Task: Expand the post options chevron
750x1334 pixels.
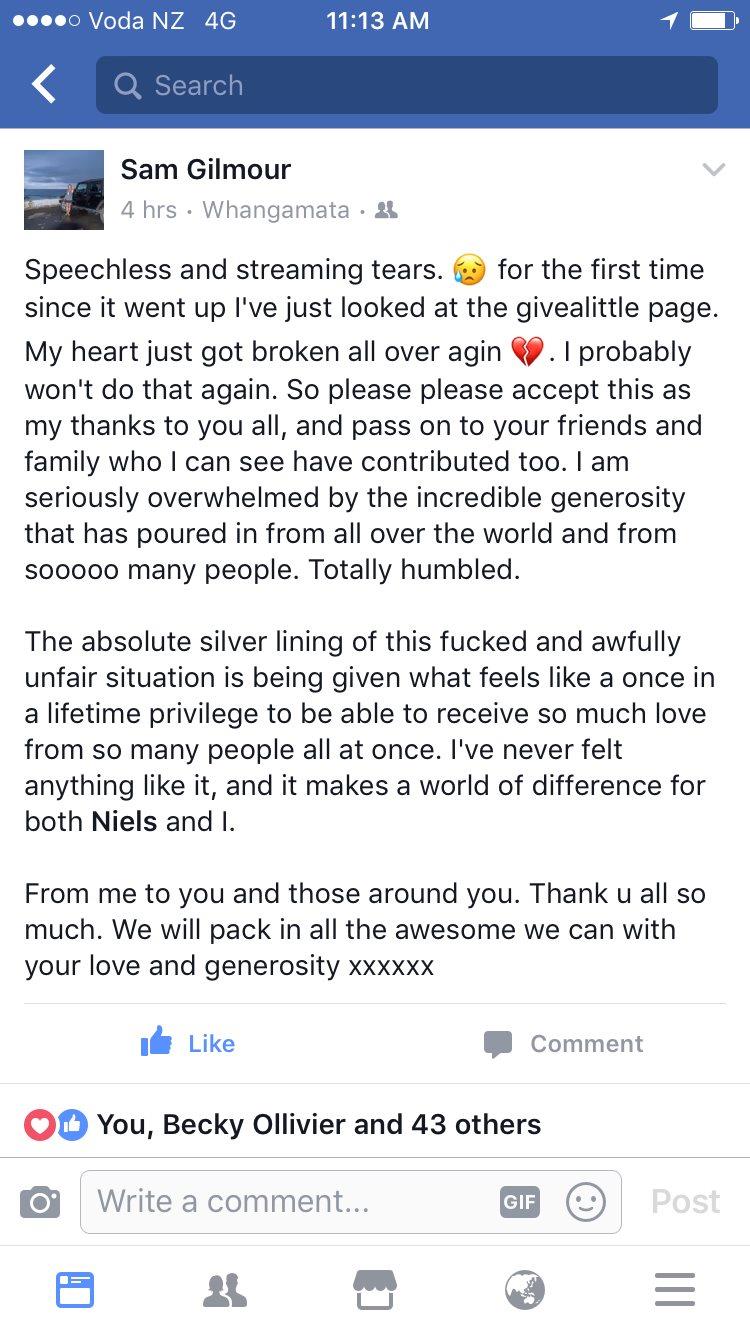Action: click(x=713, y=170)
